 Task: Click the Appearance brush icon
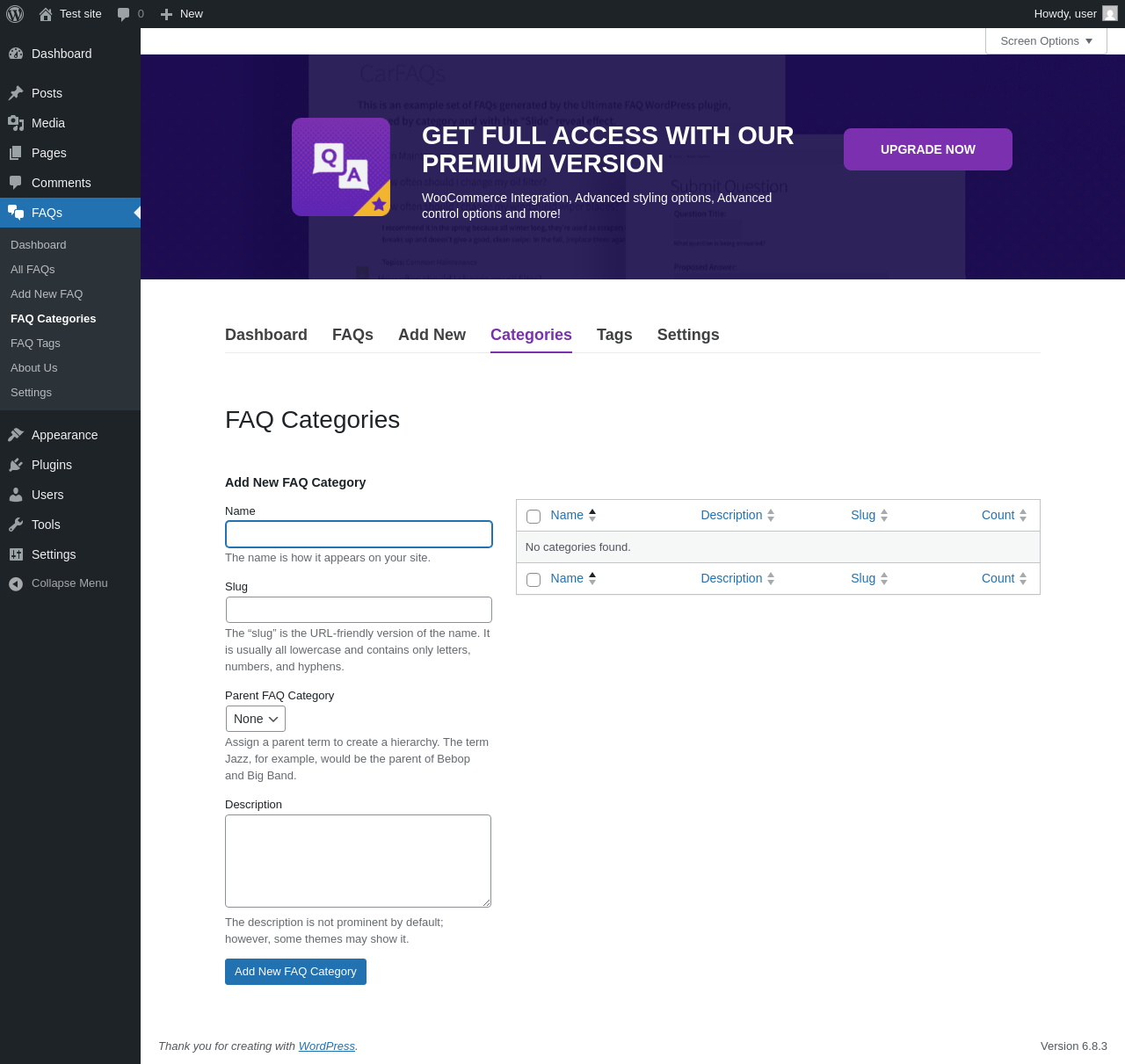pos(16,435)
